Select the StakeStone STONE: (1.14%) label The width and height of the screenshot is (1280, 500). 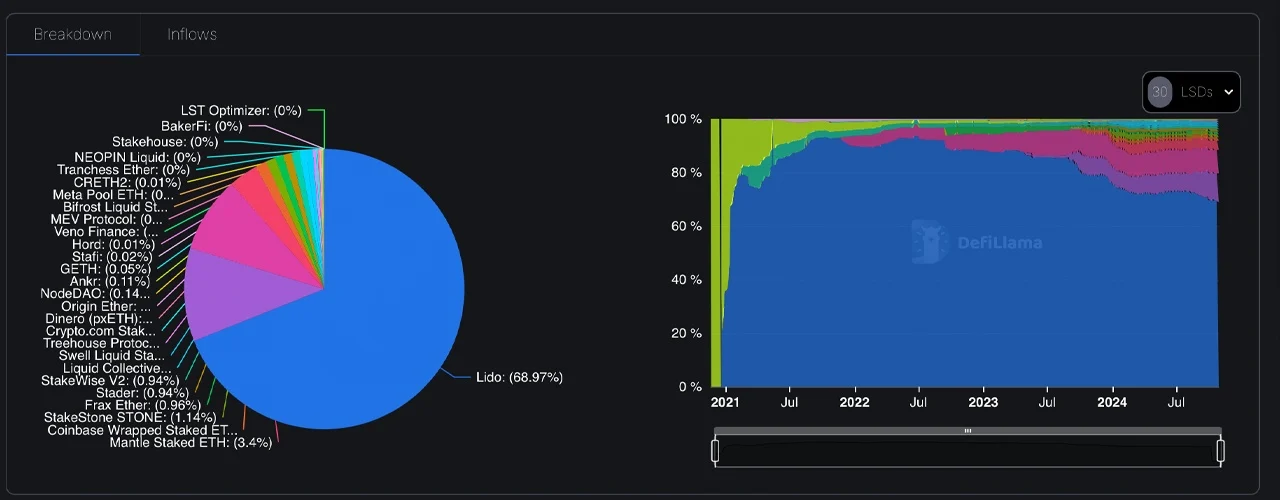[130, 417]
